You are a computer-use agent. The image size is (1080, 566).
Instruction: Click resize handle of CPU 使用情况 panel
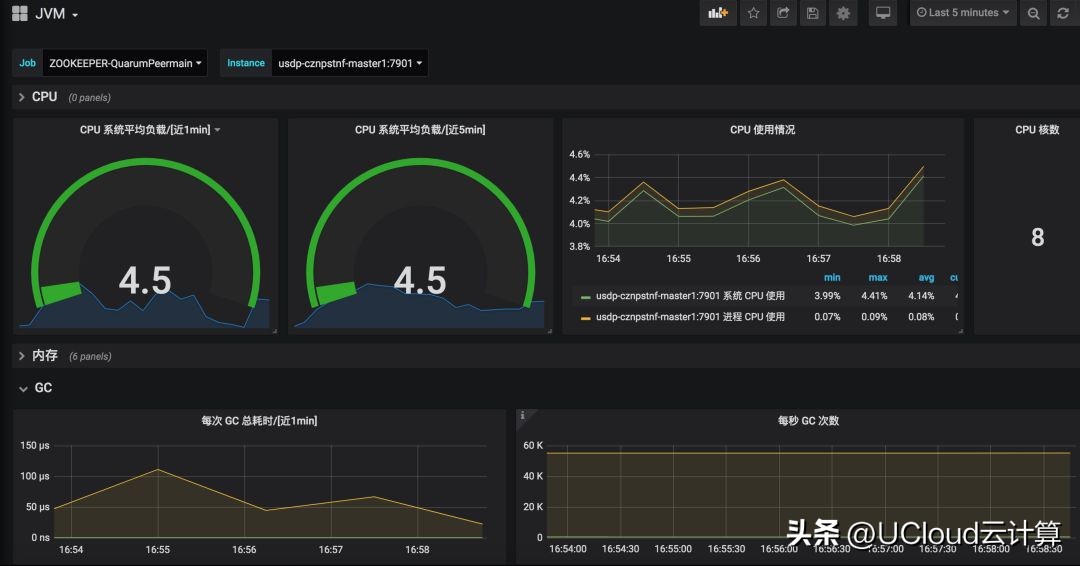pyautogui.click(x=960, y=331)
